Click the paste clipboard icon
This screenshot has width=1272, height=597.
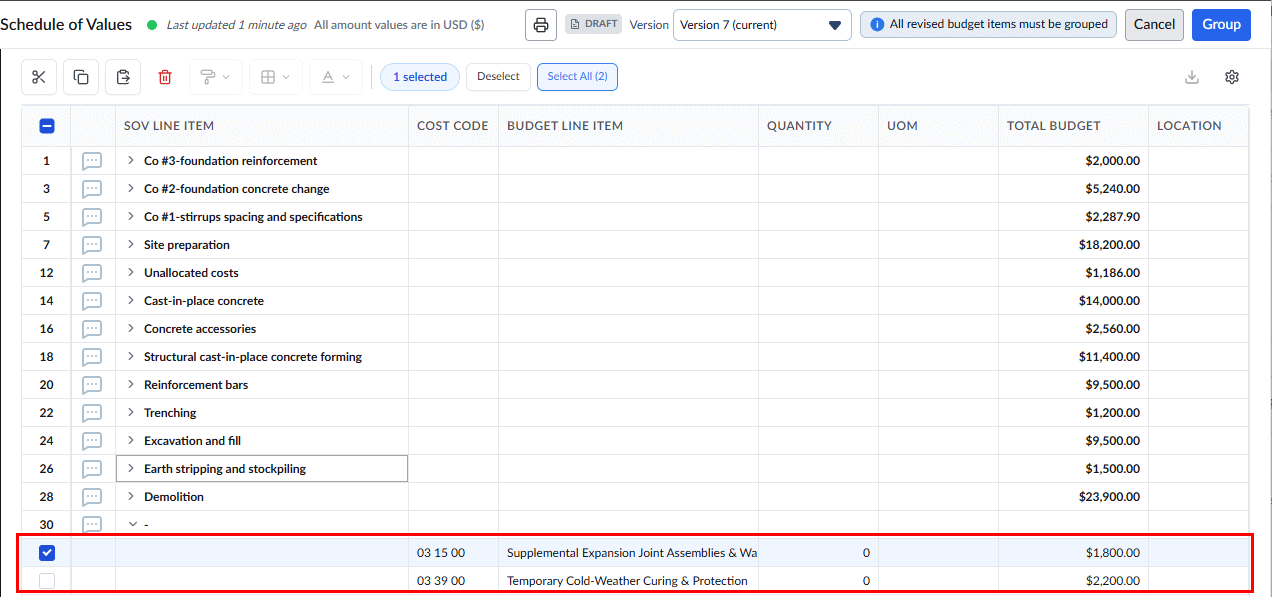click(x=123, y=77)
